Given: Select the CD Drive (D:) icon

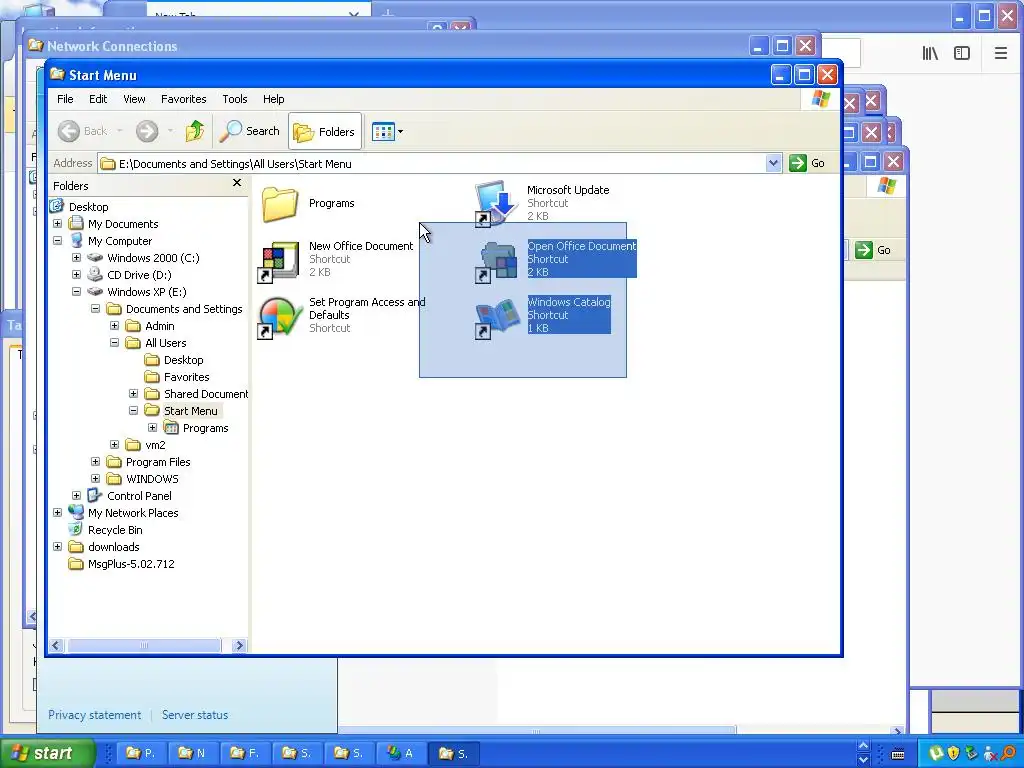Looking at the screenshot, I should coord(95,275).
